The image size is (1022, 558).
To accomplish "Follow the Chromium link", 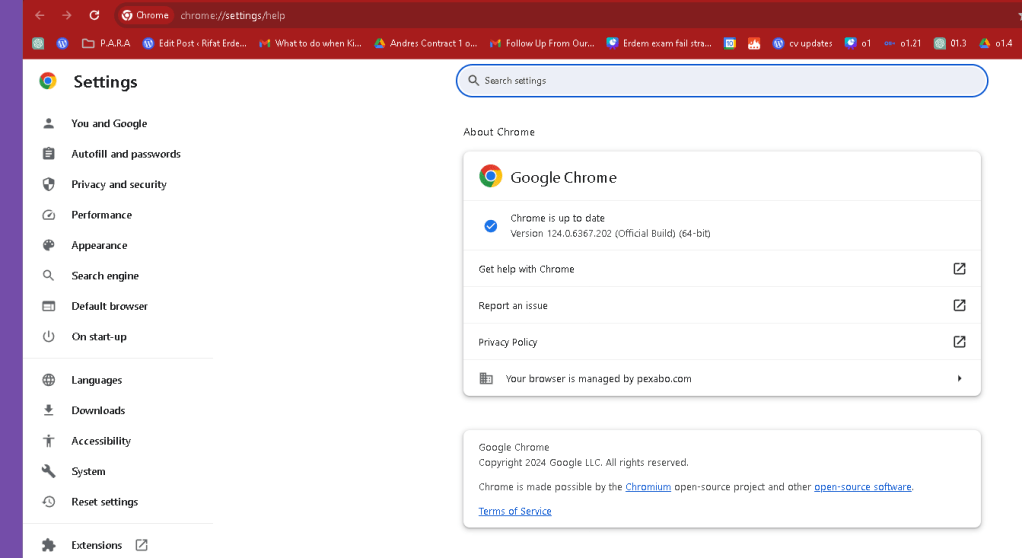I will click(648, 487).
